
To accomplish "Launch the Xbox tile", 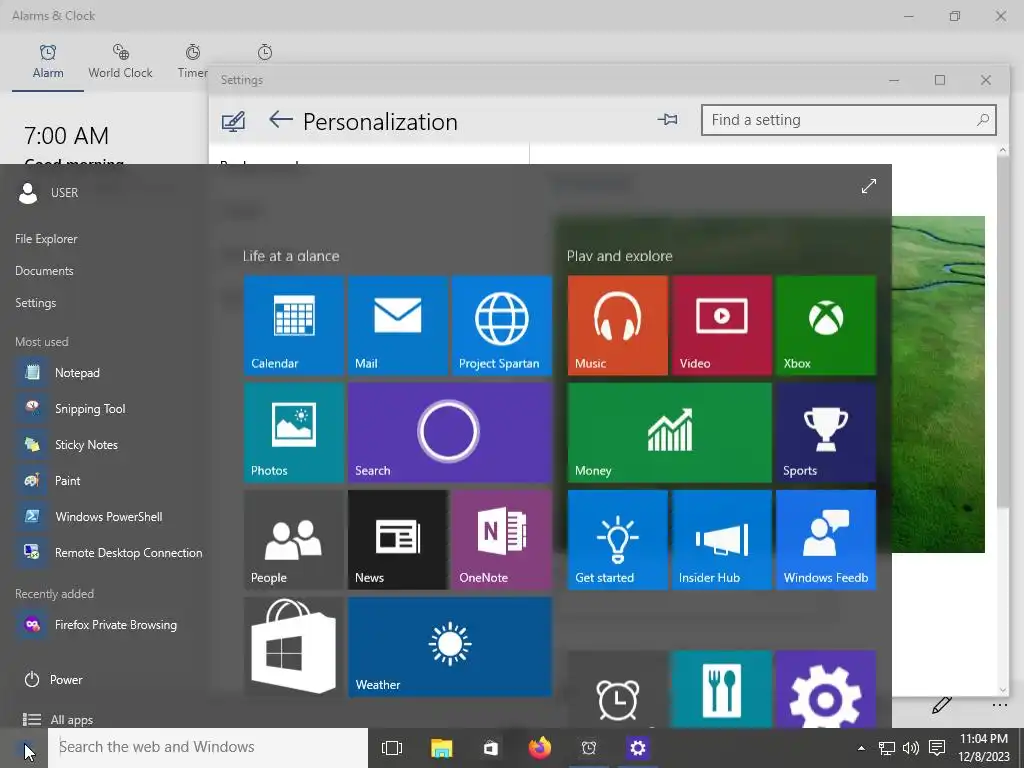I will coord(826,325).
